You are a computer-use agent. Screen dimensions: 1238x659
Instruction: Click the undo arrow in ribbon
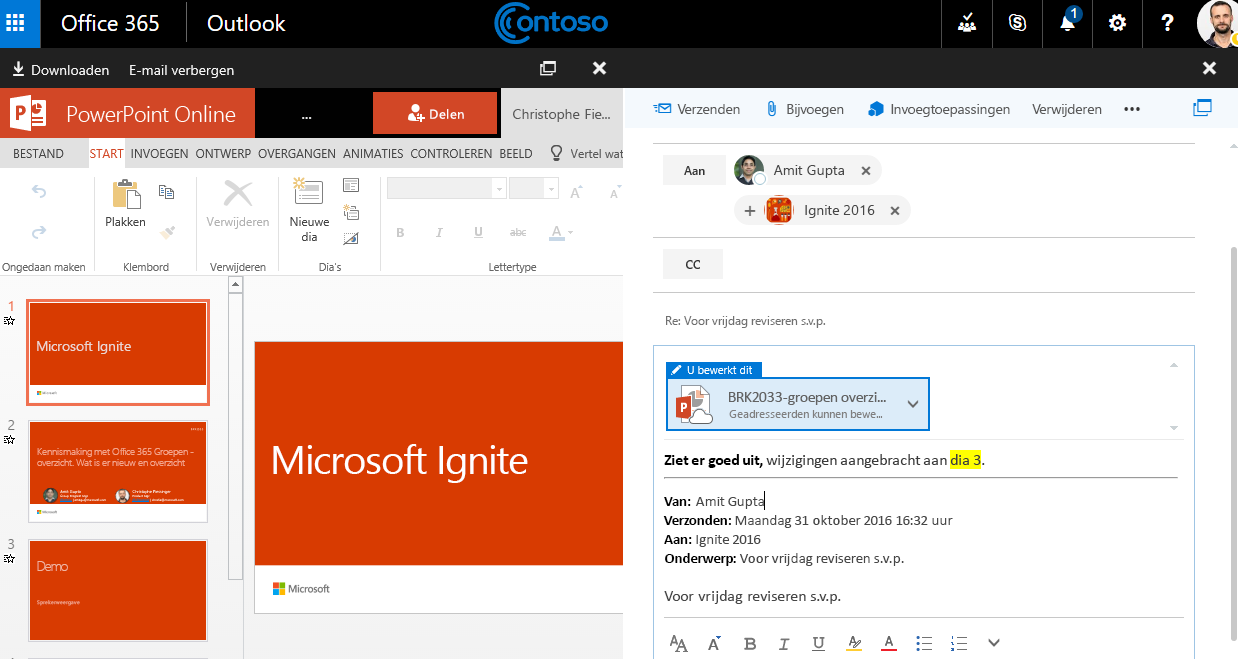(x=39, y=192)
